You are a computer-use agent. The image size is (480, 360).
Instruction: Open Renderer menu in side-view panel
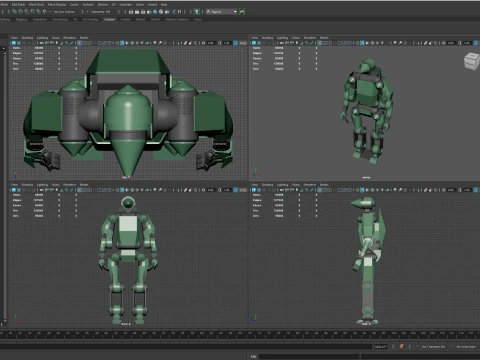[x=310, y=185]
